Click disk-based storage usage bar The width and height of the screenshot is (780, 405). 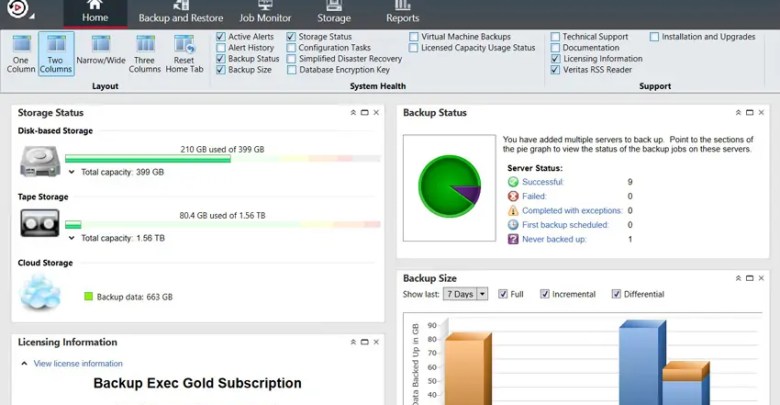coord(223,159)
